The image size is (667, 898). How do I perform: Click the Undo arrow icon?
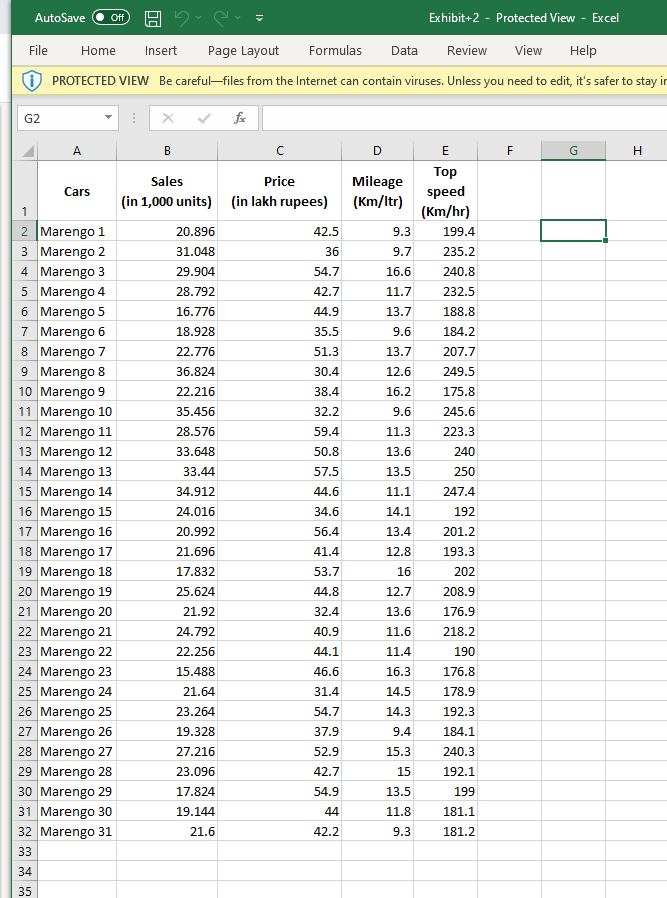pos(181,18)
